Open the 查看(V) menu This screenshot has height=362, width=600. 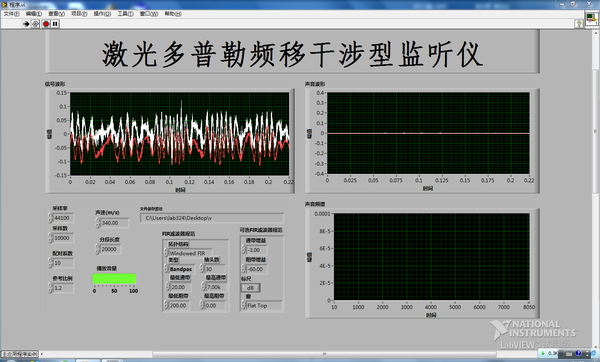coord(56,14)
